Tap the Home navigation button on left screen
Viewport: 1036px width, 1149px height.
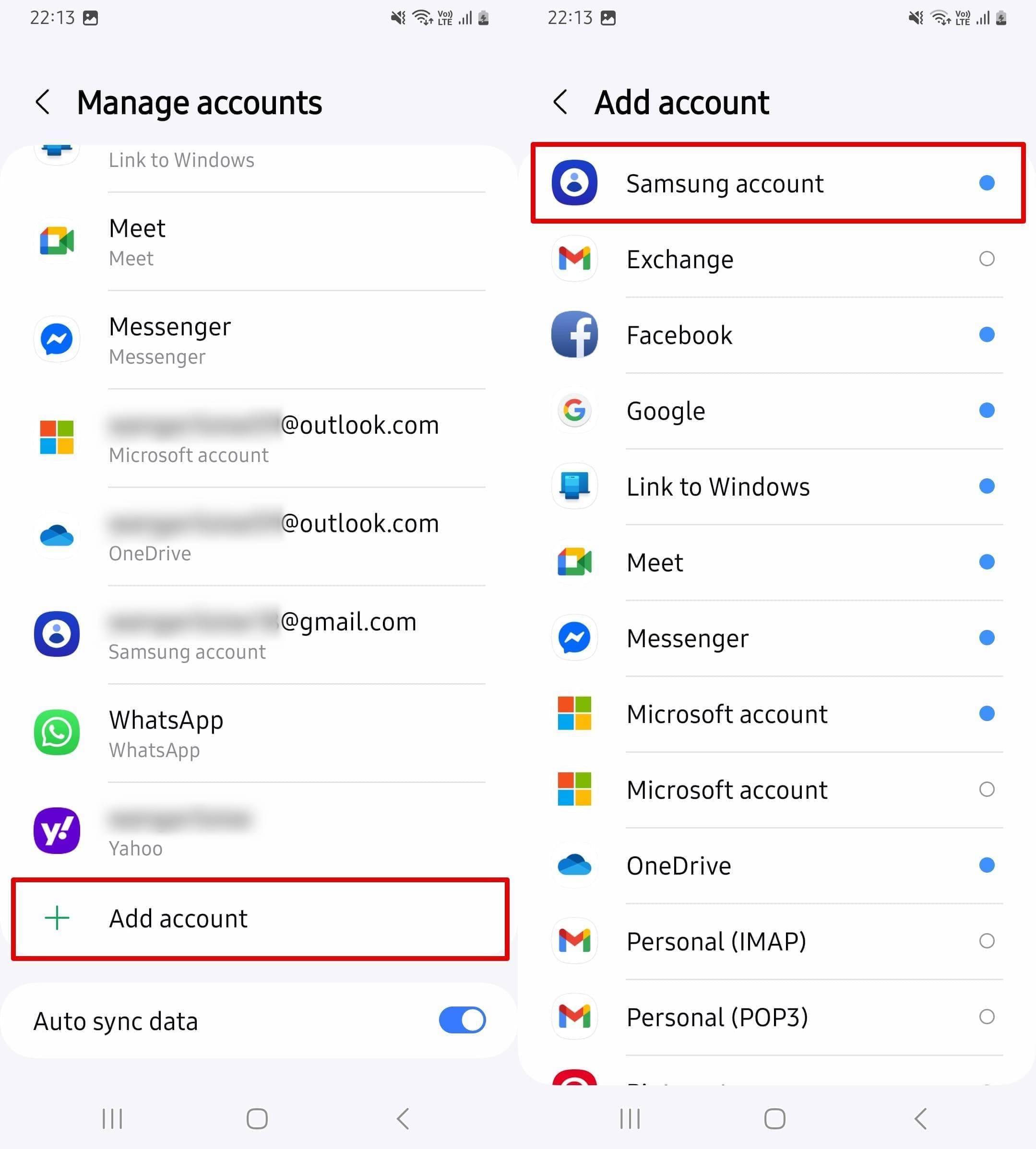click(x=257, y=1119)
